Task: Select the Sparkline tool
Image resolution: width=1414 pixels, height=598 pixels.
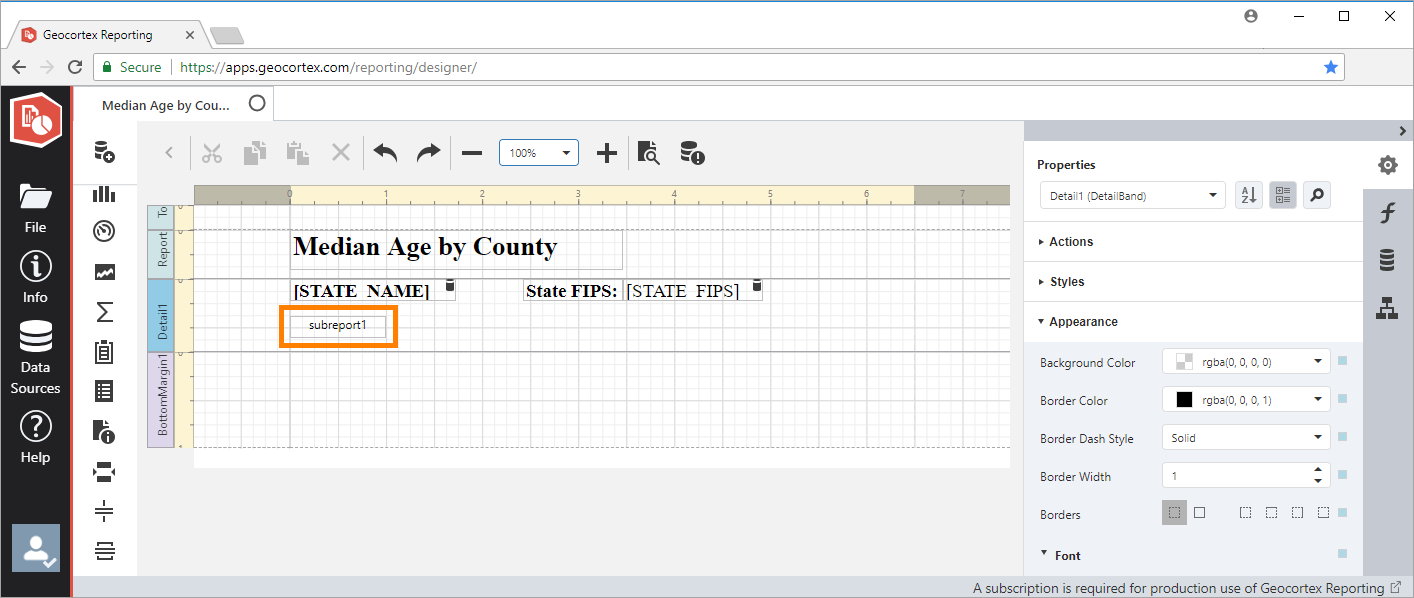Action: pos(104,271)
